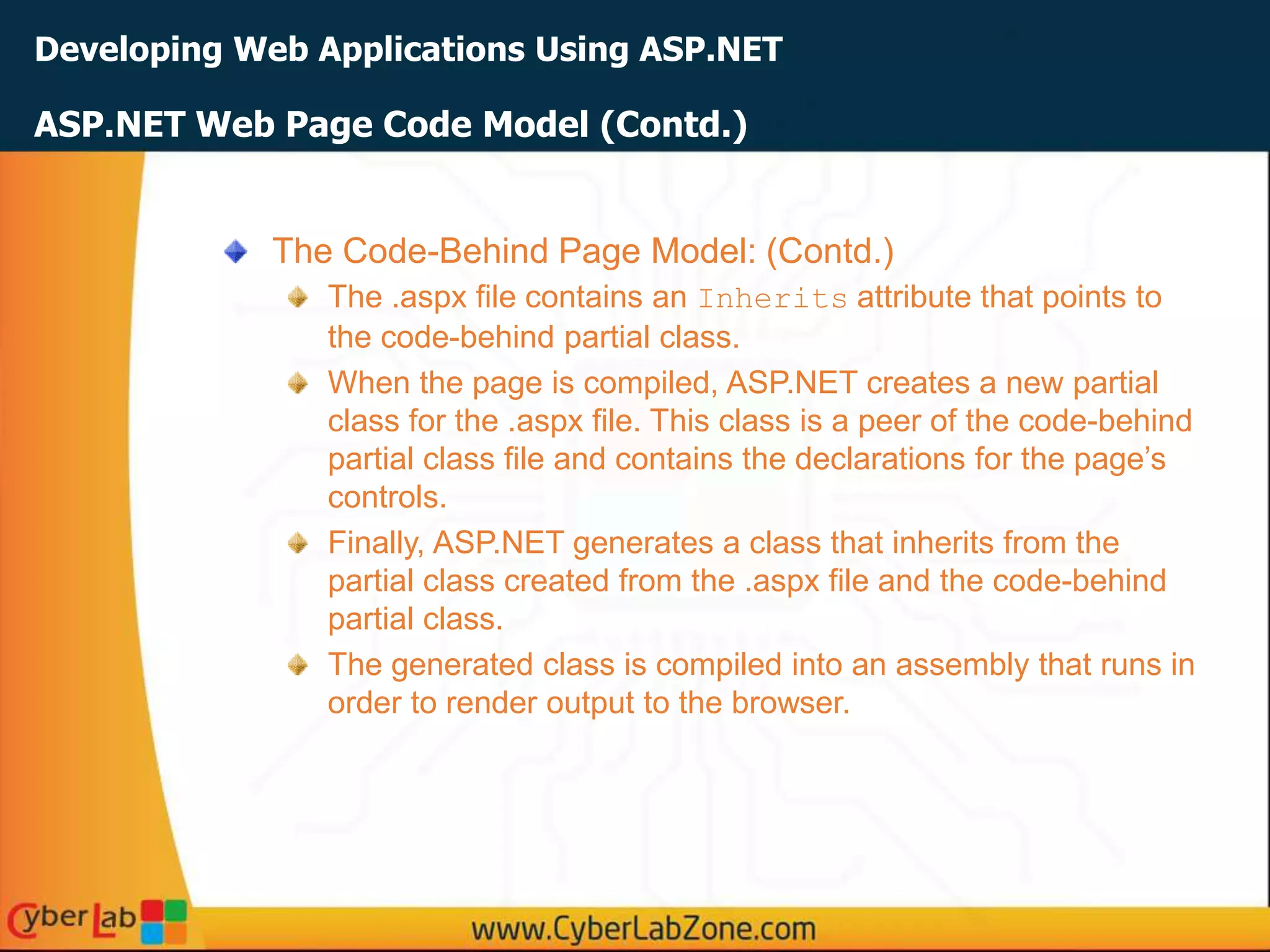Click the text 'When the page is compiled'
1270x952 pixels.
coord(522,382)
